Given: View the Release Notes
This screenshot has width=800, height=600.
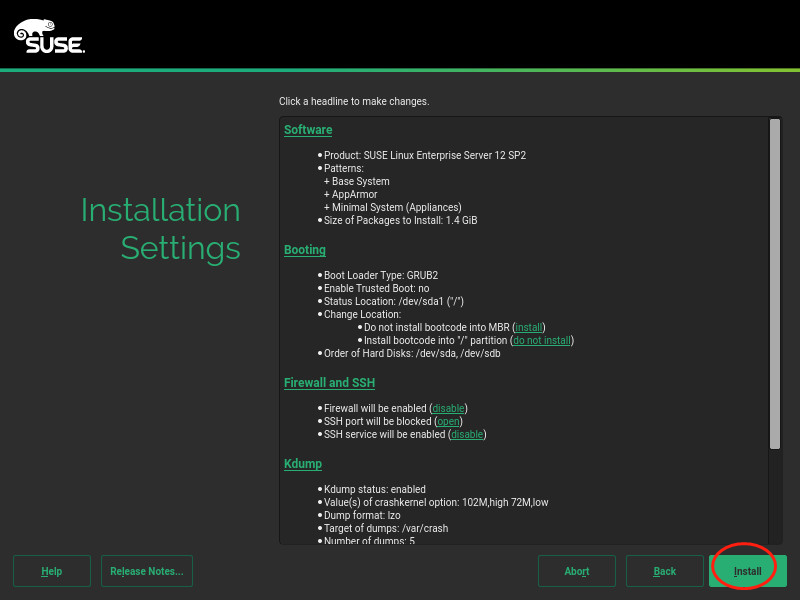Looking at the screenshot, I should (146, 571).
